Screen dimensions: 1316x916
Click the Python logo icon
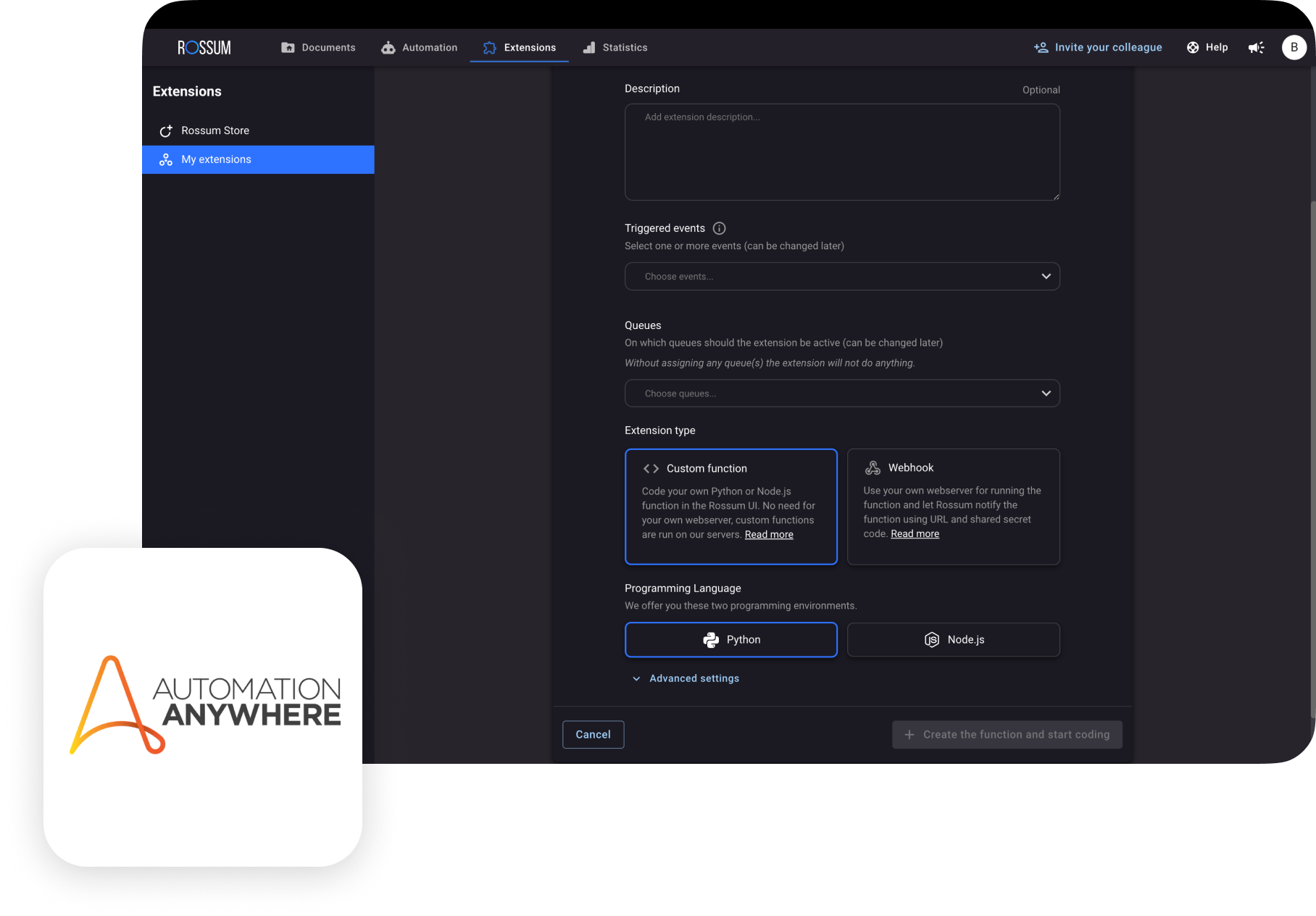[711, 640]
